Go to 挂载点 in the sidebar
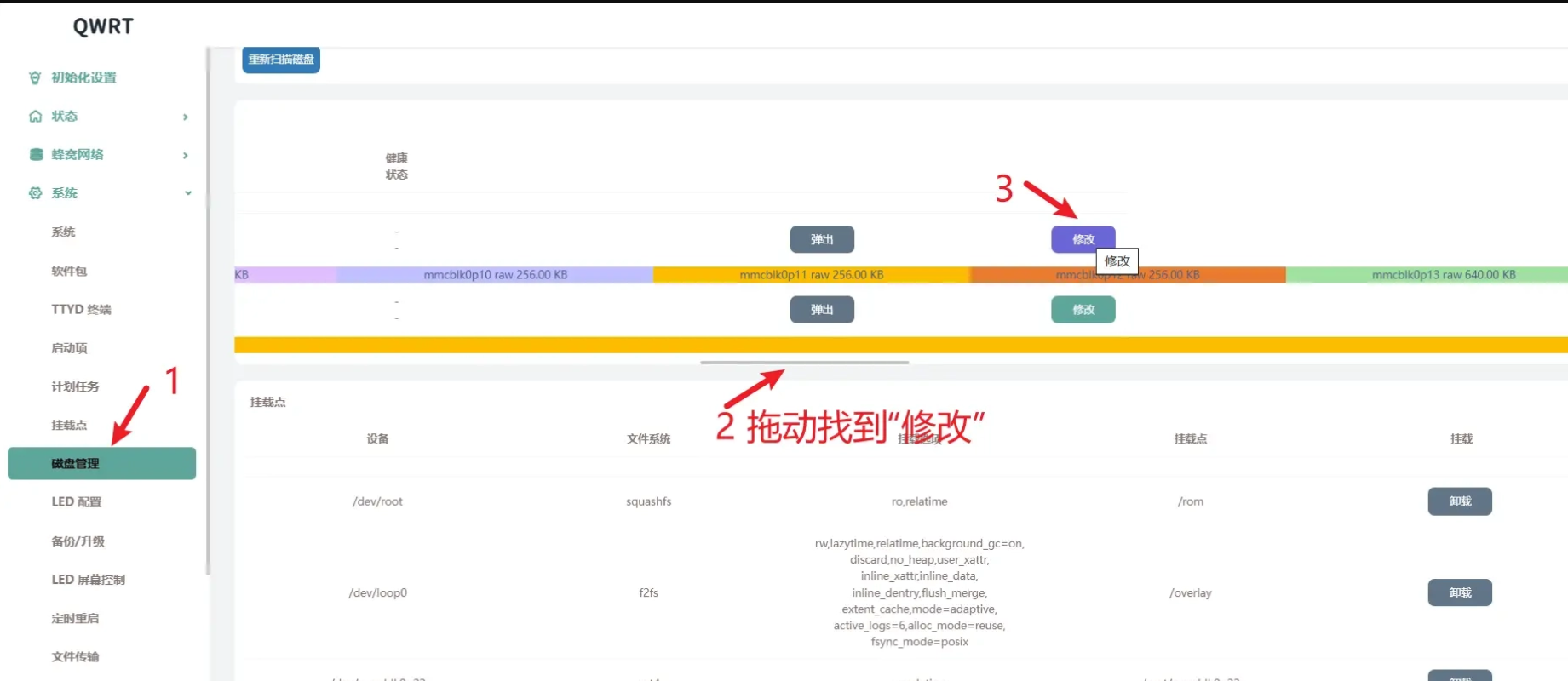Viewport: 1568px width, 681px height. point(69,425)
